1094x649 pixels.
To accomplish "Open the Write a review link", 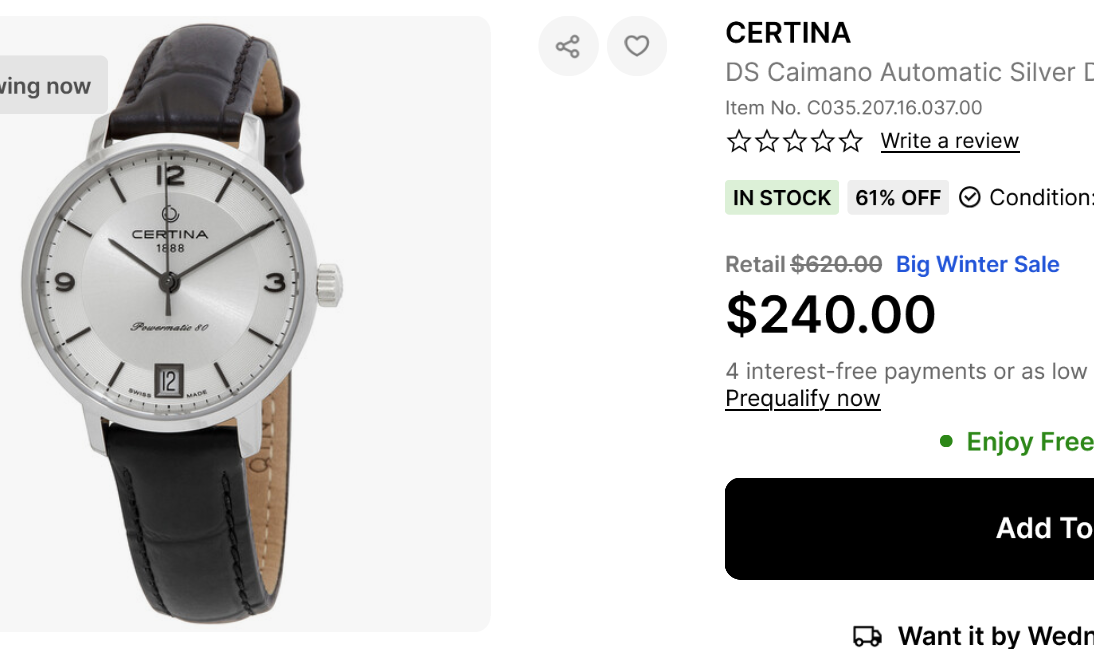I will click(949, 141).
